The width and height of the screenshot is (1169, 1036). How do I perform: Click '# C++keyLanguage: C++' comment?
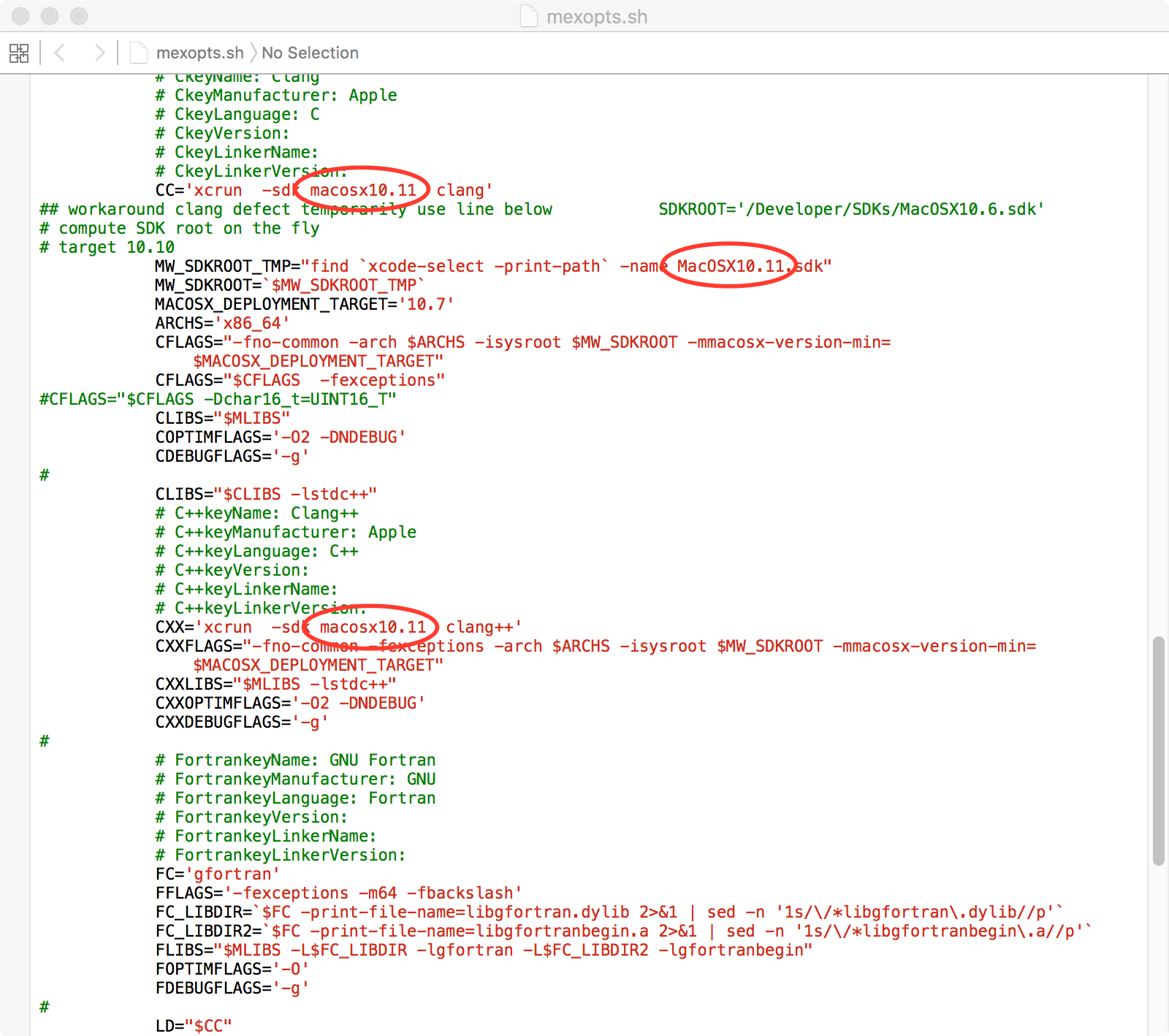pyautogui.click(x=256, y=551)
